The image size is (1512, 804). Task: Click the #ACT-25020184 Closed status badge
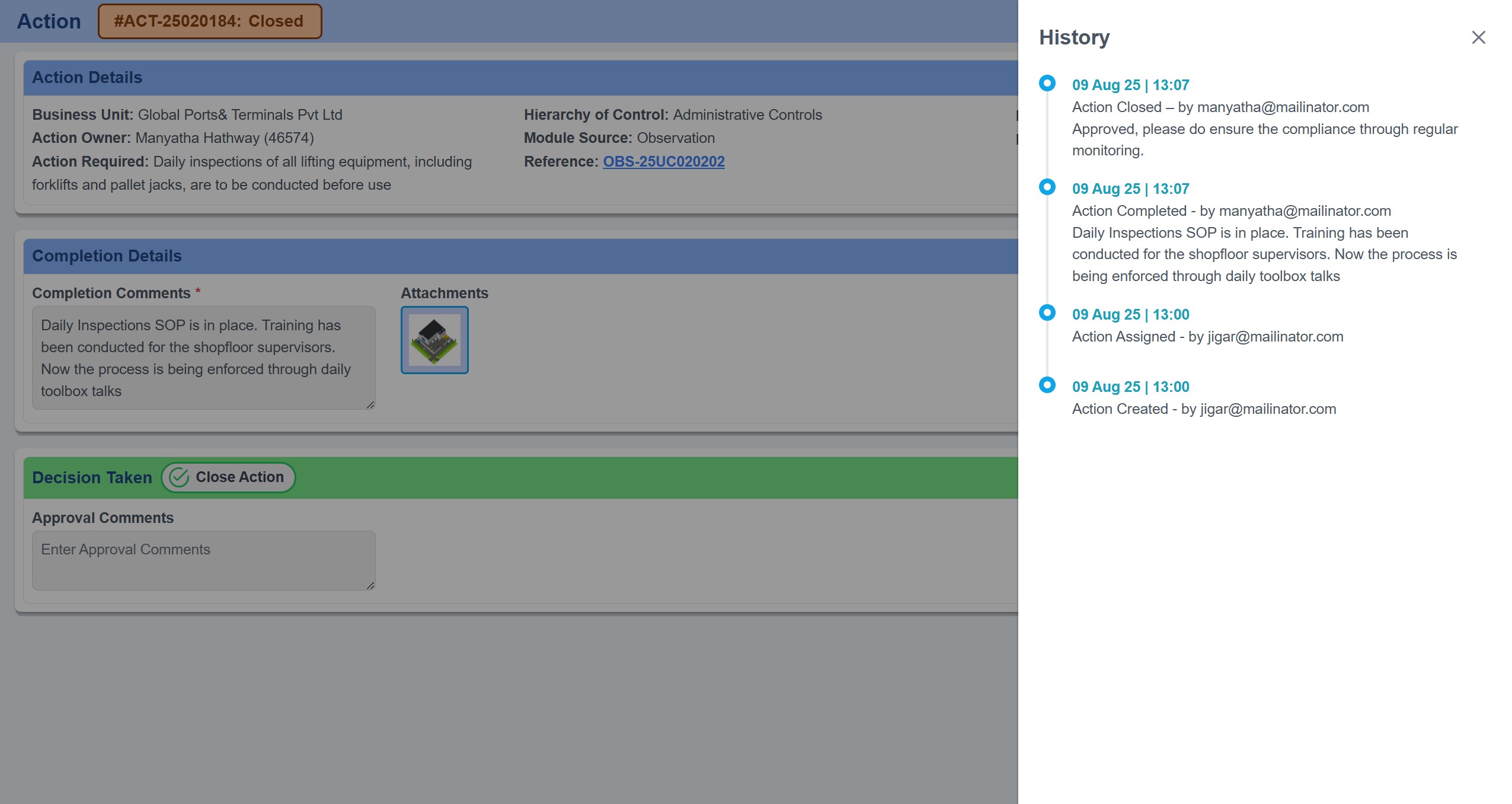209,21
